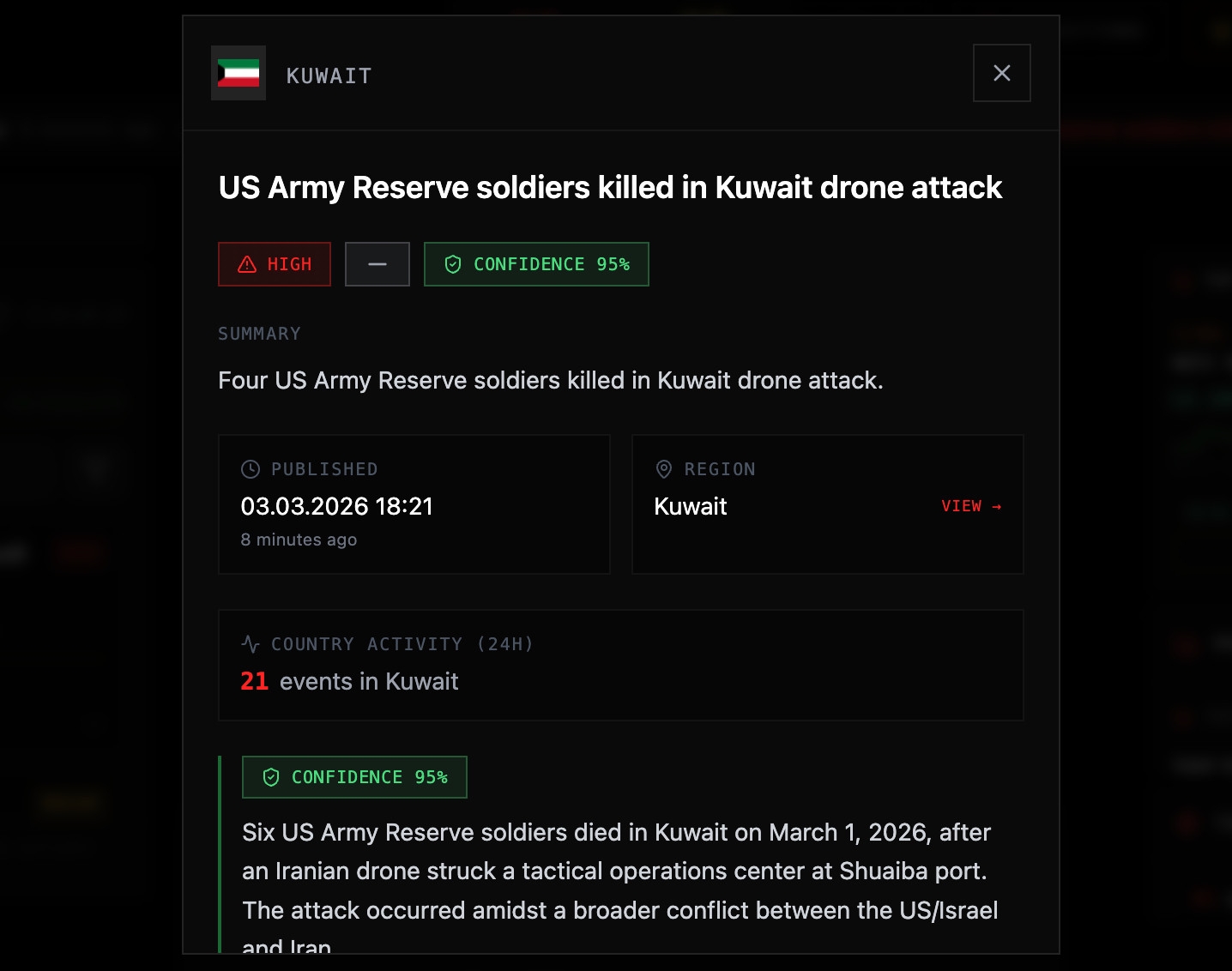
Task: Click the Kuwait value in the Region card
Action: coord(691,506)
